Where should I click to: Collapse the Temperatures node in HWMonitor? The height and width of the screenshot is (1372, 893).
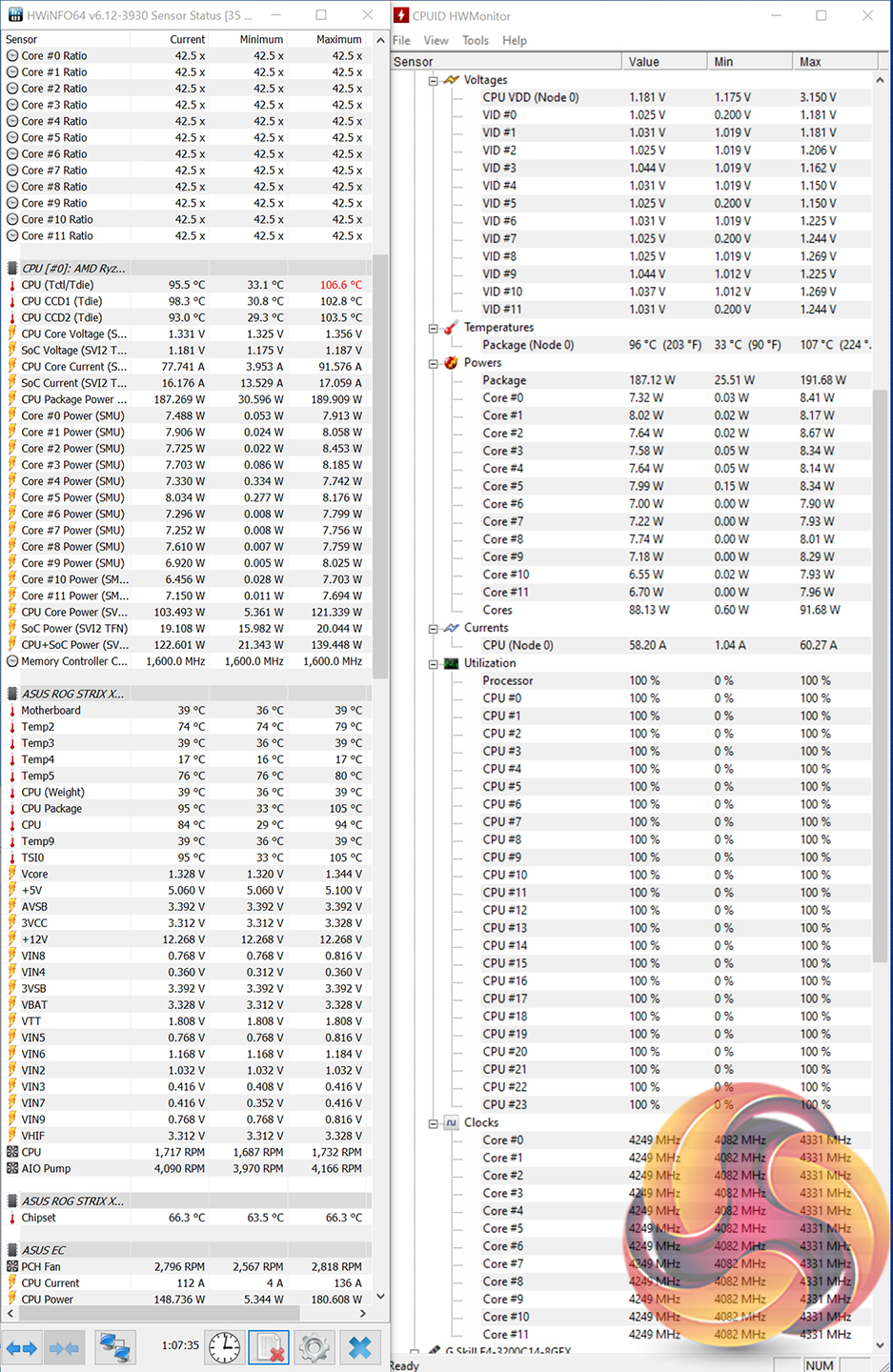[x=433, y=328]
